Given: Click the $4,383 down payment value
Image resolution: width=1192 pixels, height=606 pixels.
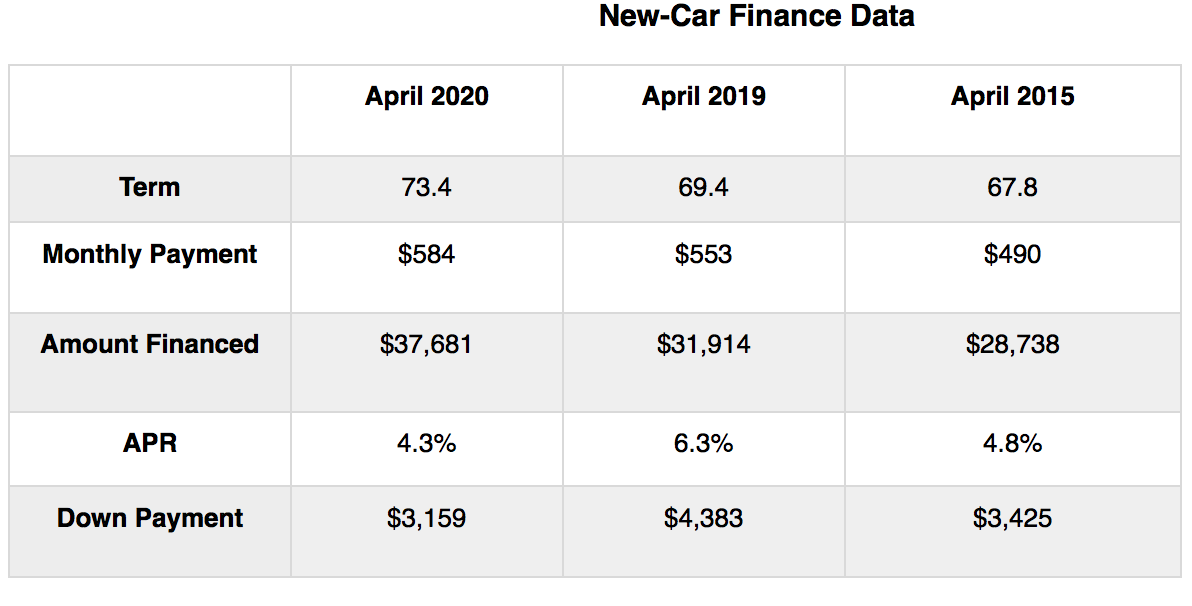Looking at the screenshot, I should click(703, 519).
